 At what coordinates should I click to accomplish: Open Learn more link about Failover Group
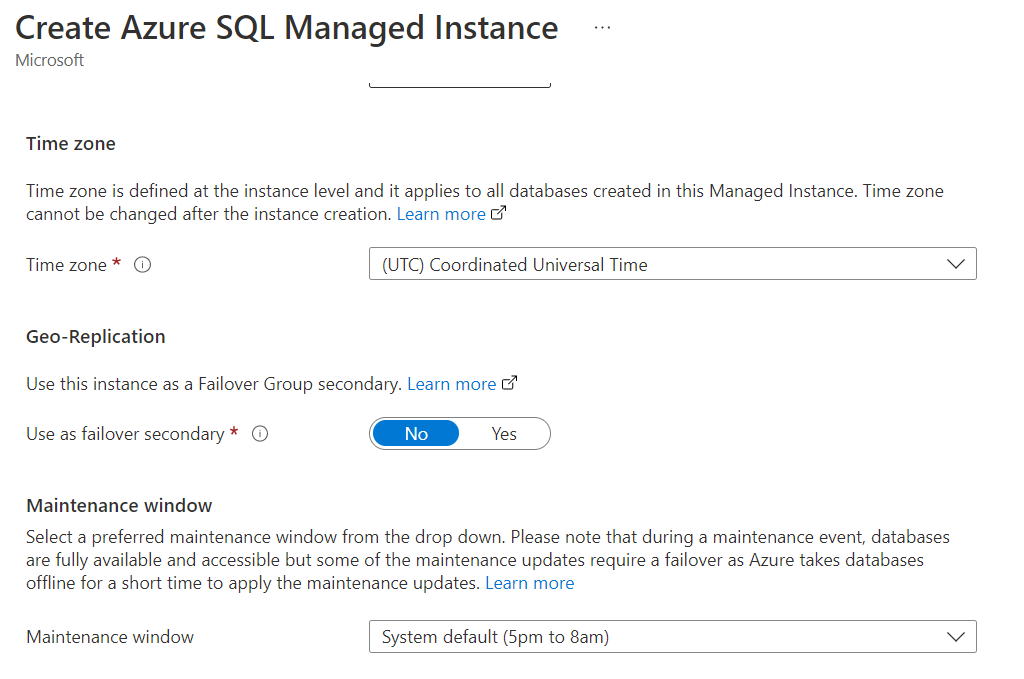[451, 384]
